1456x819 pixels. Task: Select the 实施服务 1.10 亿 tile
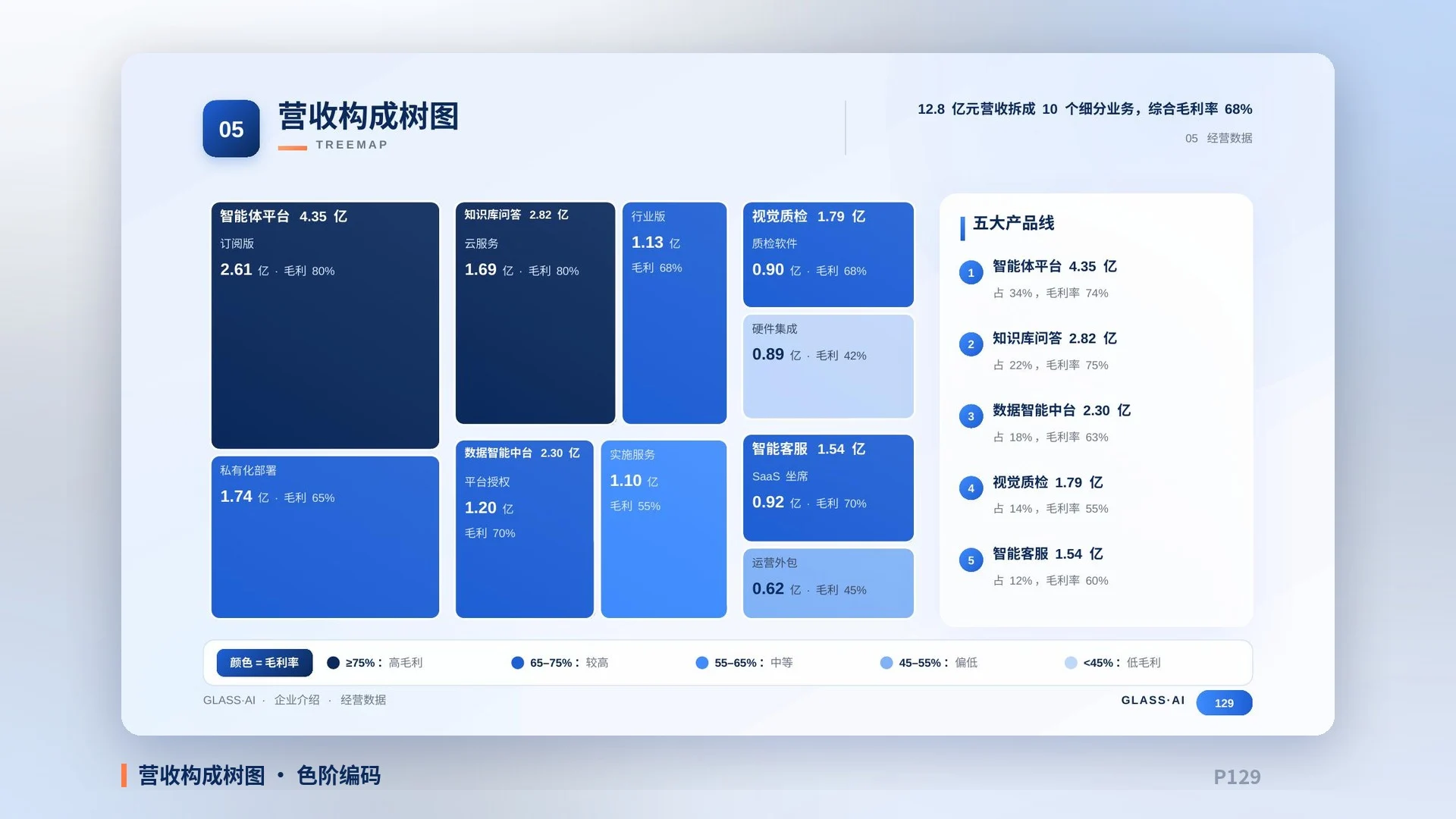point(664,529)
